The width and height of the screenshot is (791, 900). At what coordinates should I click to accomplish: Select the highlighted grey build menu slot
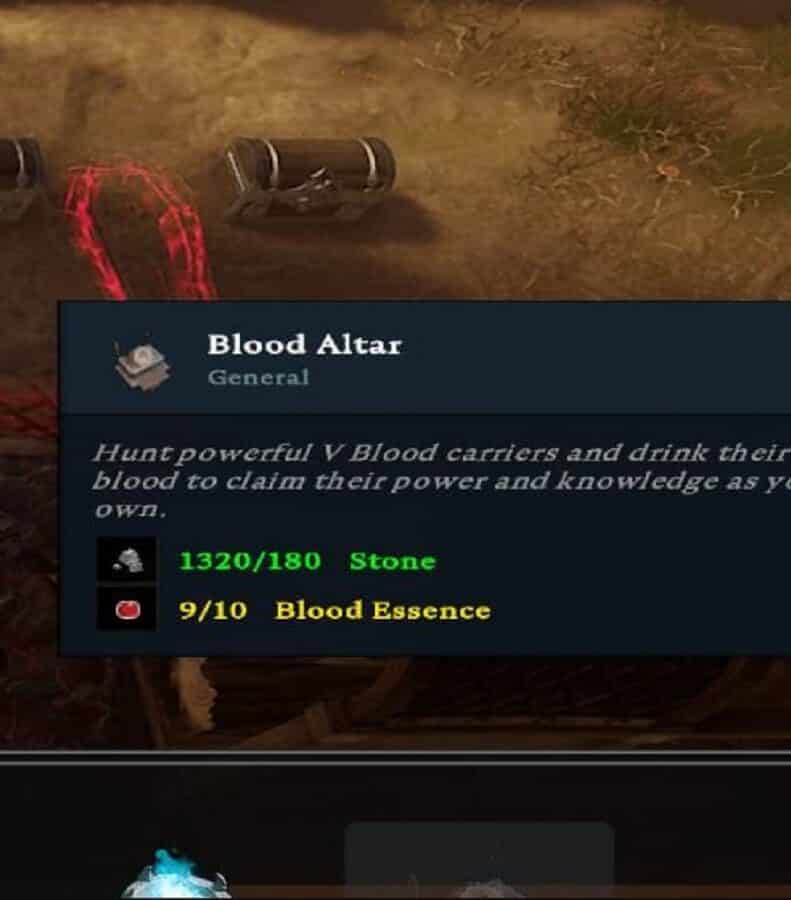pyautogui.click(x=479, y=860)
